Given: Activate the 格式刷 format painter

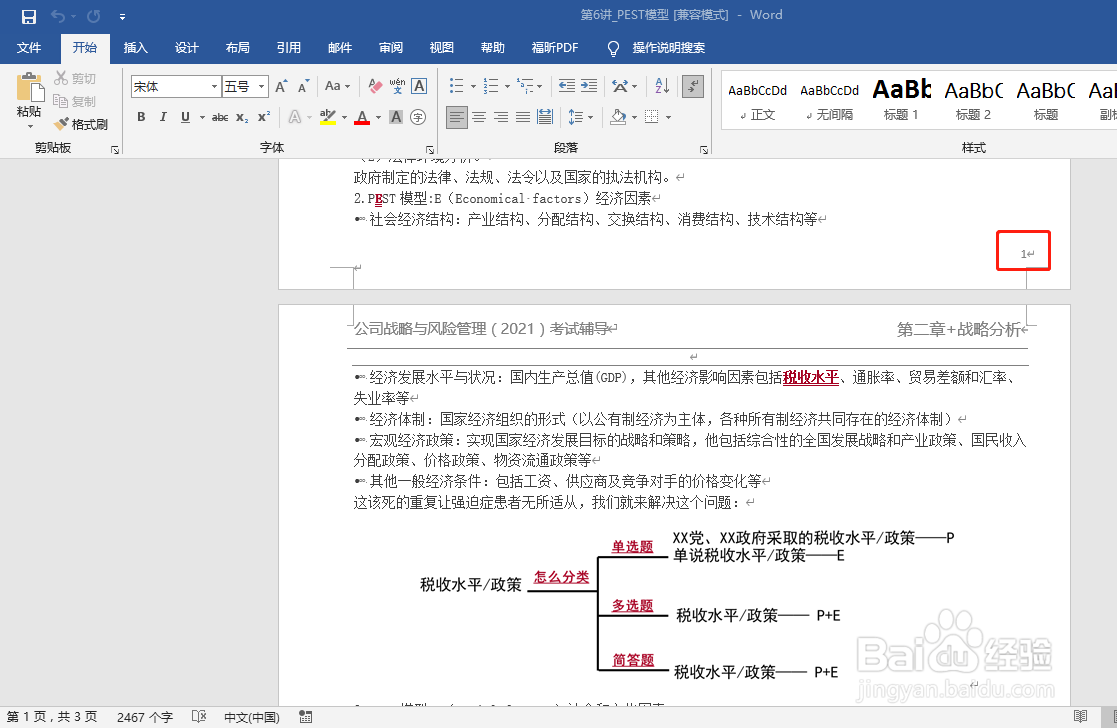Looking at the screenshot, I should [81, 124].
